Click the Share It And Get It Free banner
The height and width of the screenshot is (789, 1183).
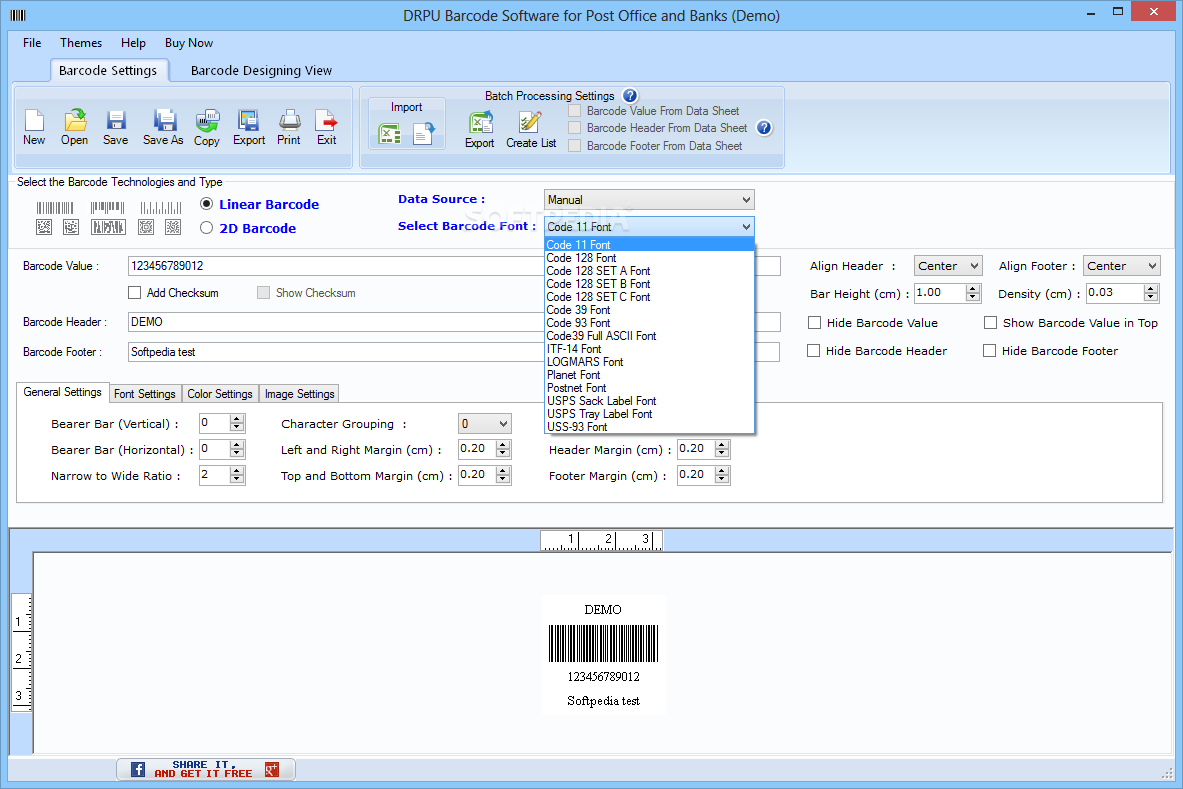tap(206, 769)
